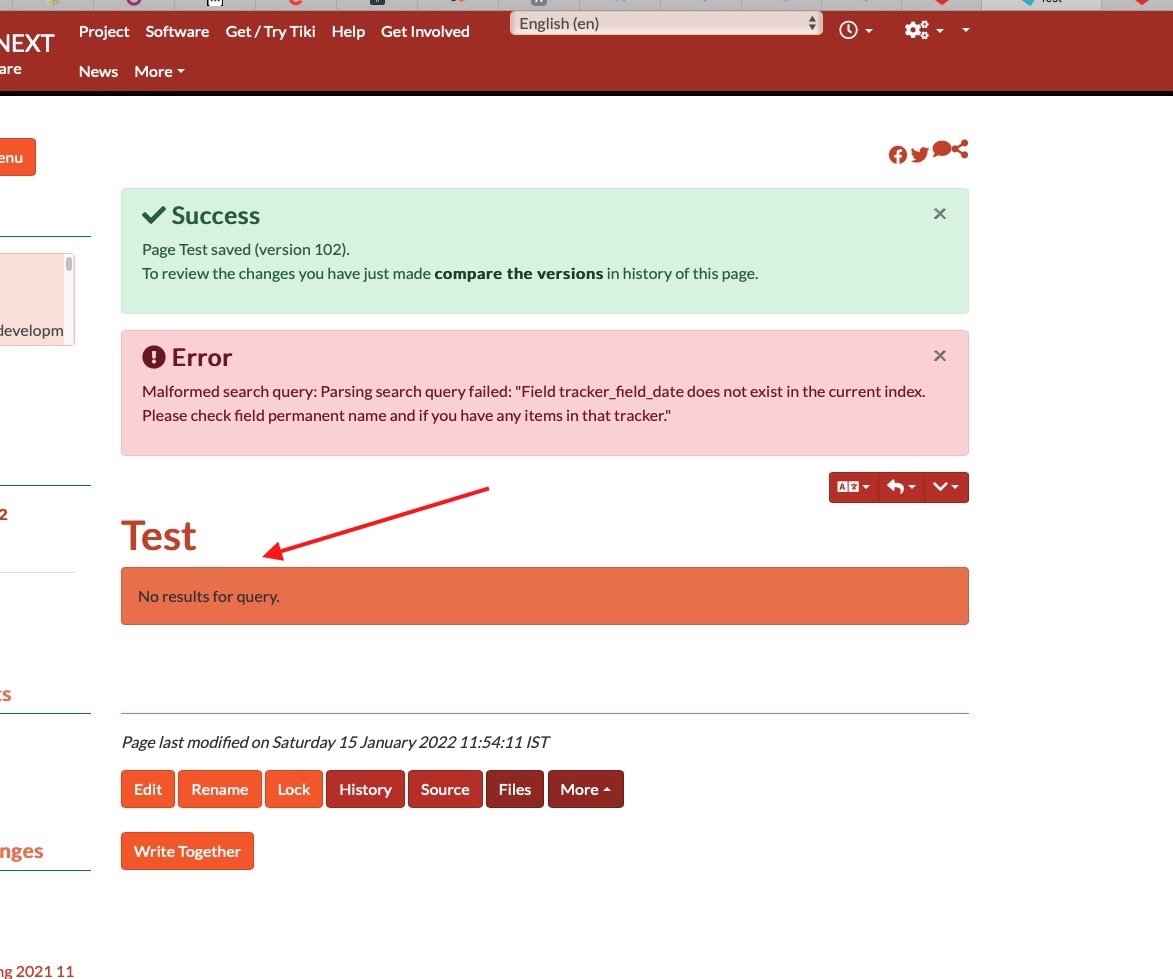Open the comments speech bubble icon
The image size is (1173, 979).
point(941,149)
